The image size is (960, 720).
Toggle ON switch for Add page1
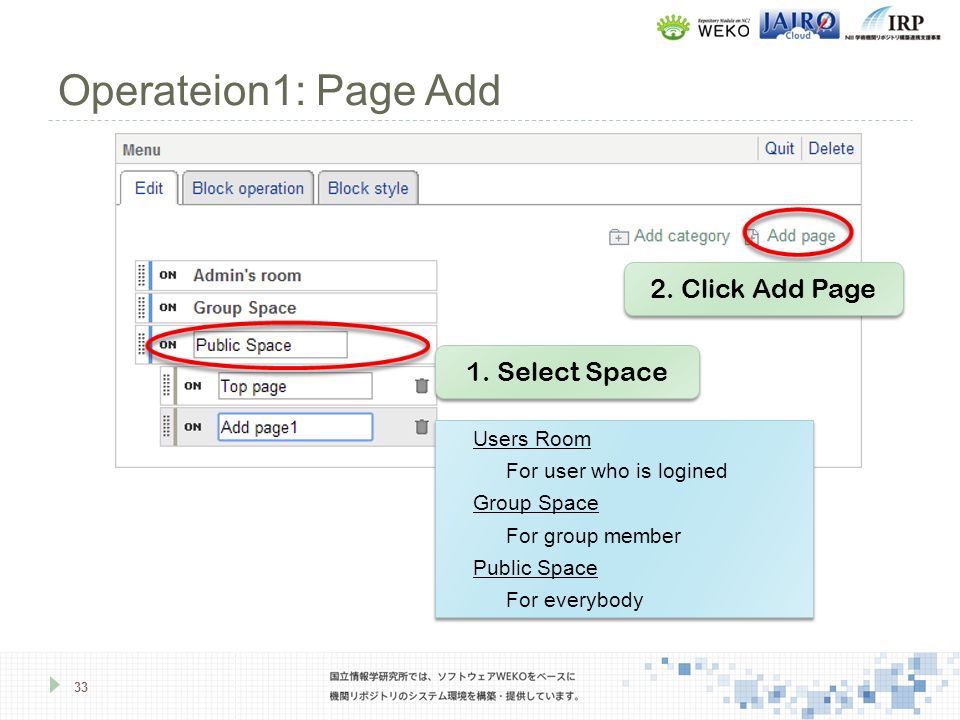point(193,427)
